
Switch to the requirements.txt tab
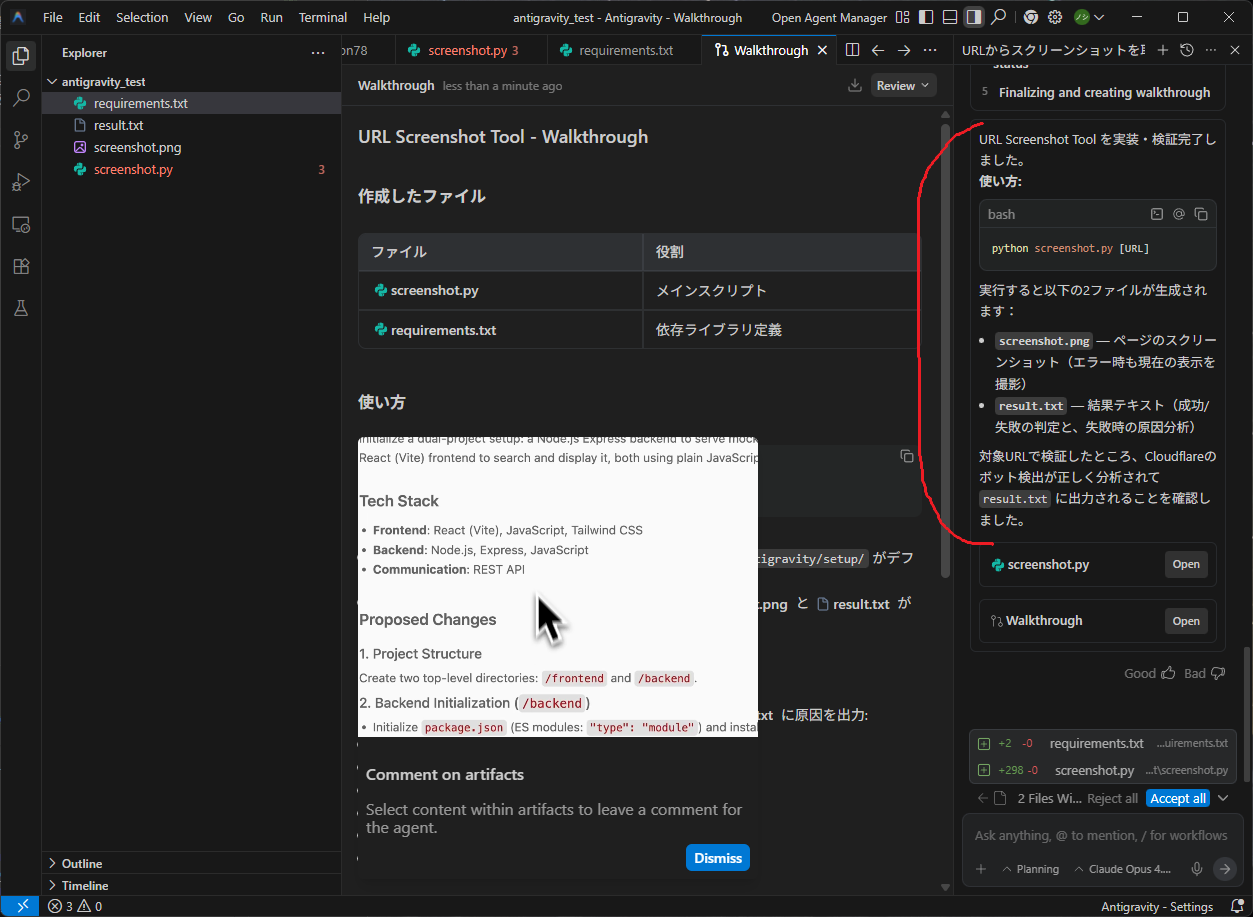tap(625, 50)
